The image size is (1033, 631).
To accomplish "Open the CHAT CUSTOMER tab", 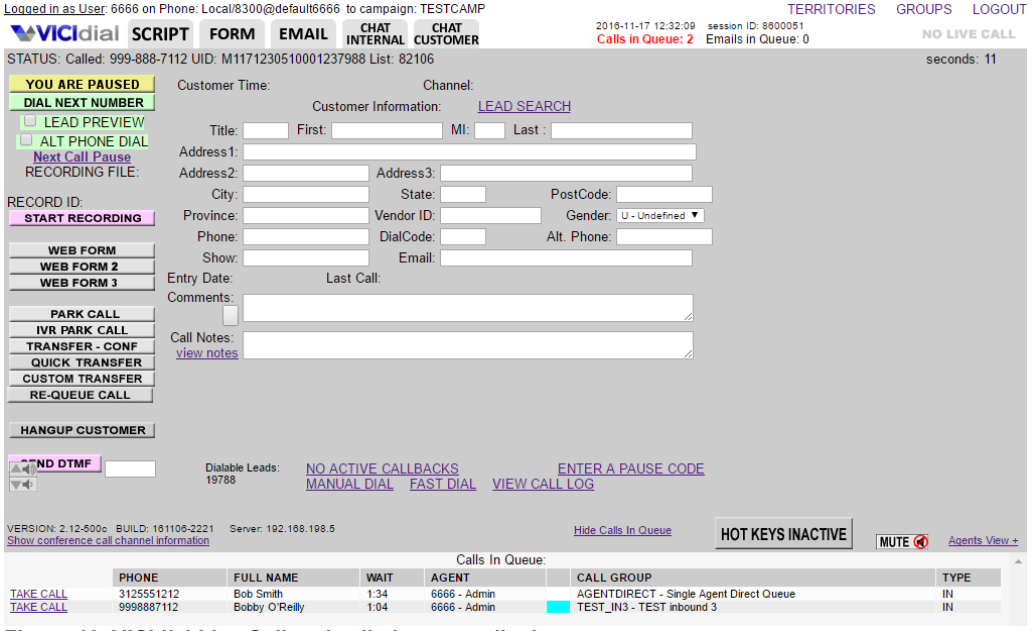I will (x=446, y=34).
